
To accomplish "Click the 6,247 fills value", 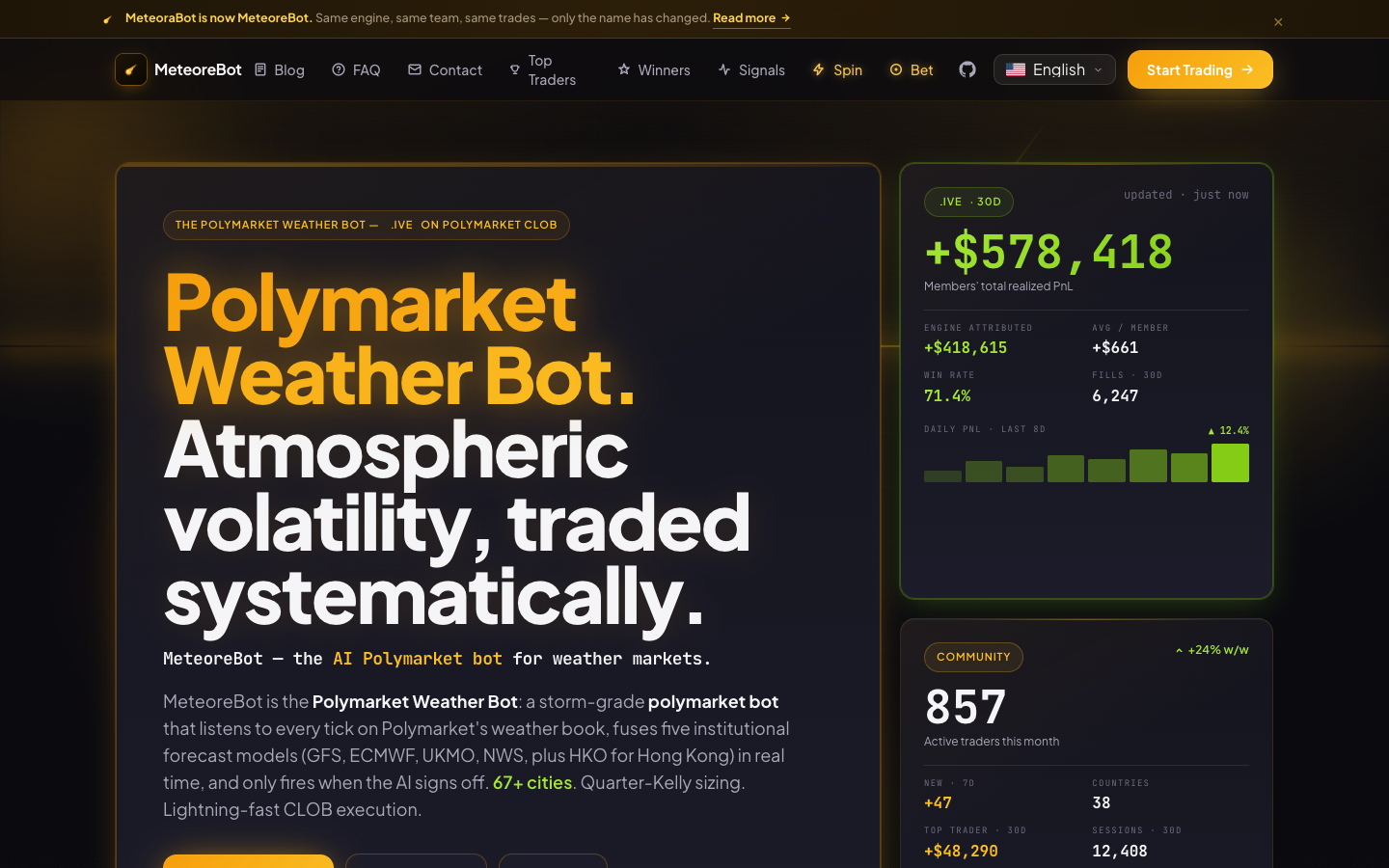I will point(1115,395).
